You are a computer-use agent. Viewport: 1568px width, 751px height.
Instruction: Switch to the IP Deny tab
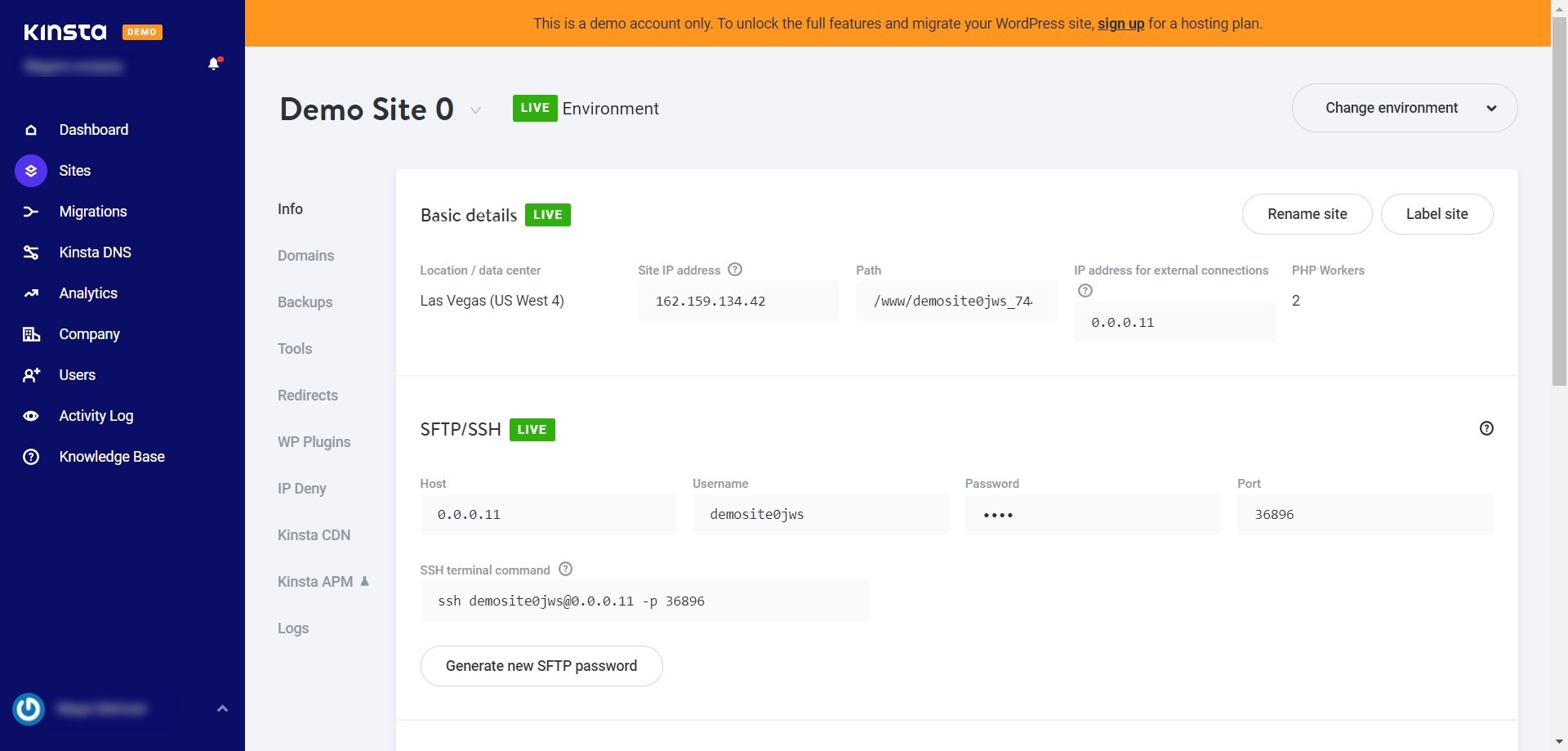point(301,489)
